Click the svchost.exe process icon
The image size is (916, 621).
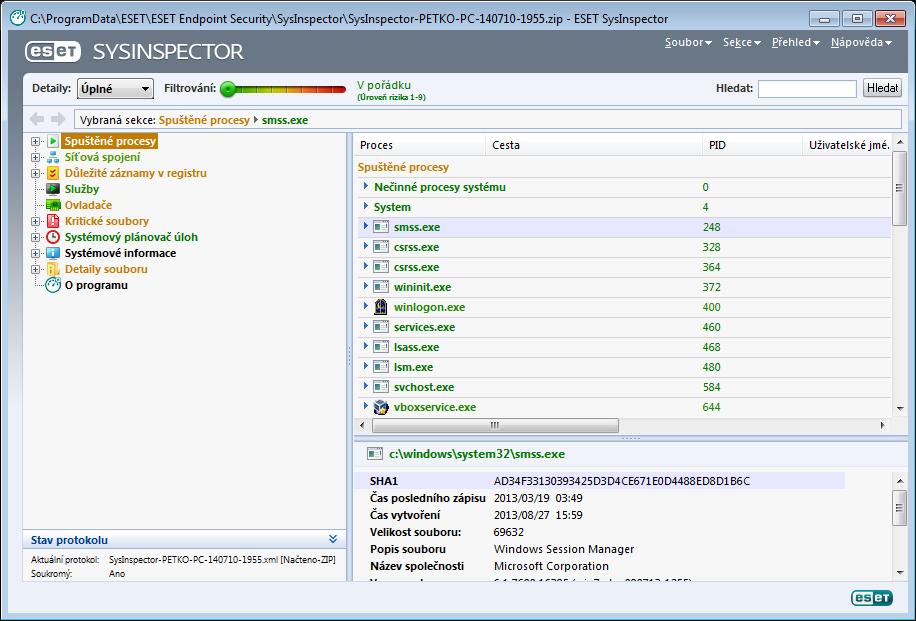381,387
